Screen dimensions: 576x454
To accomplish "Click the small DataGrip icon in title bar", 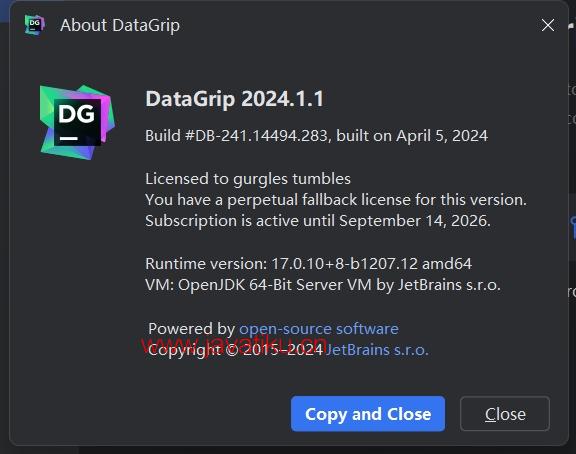I will tap(35, 25).
